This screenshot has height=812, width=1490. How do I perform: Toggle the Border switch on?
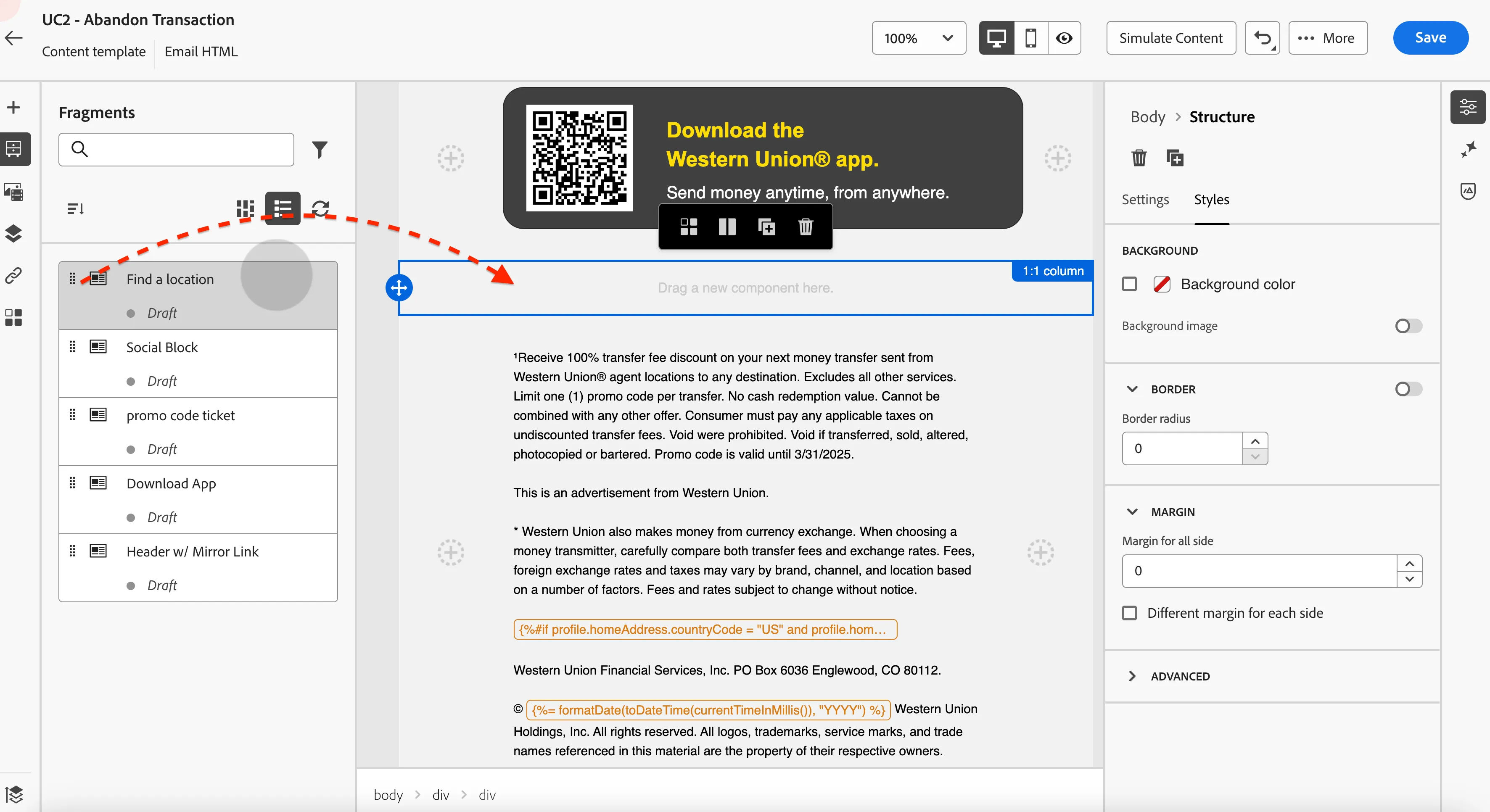pyautogui.click(x=1408, y=389)
